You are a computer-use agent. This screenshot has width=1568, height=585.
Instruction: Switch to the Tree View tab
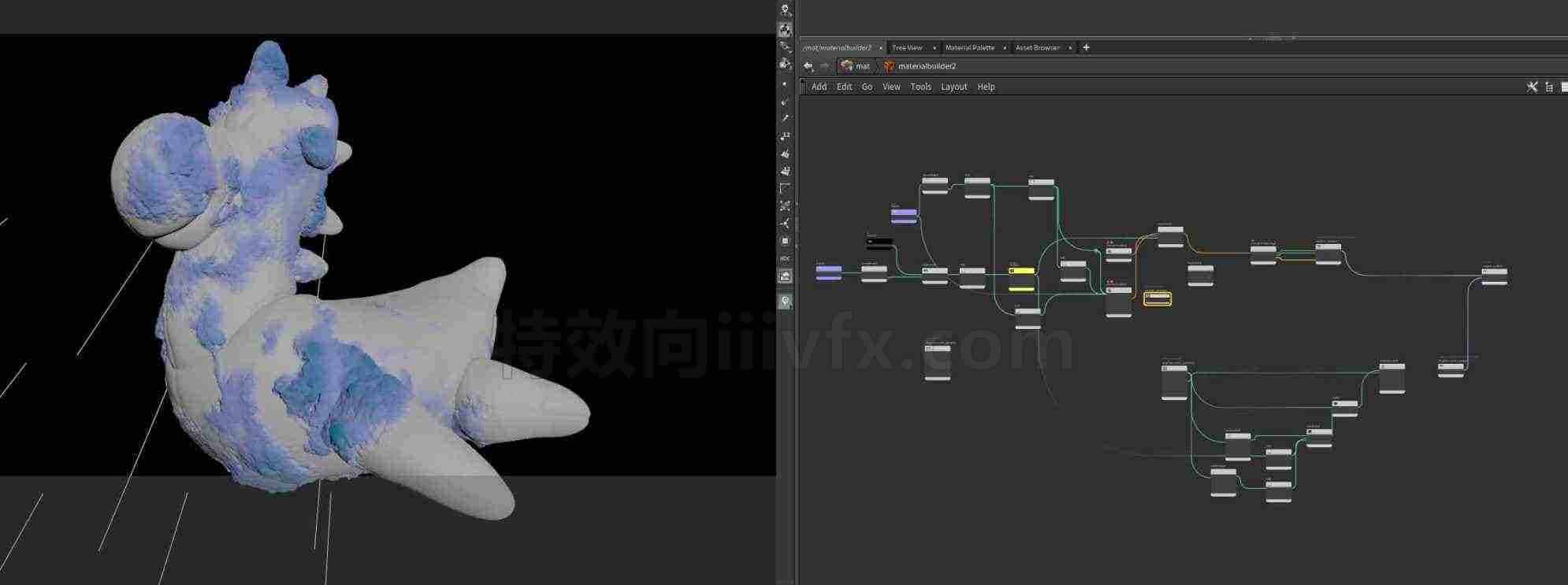907,48
